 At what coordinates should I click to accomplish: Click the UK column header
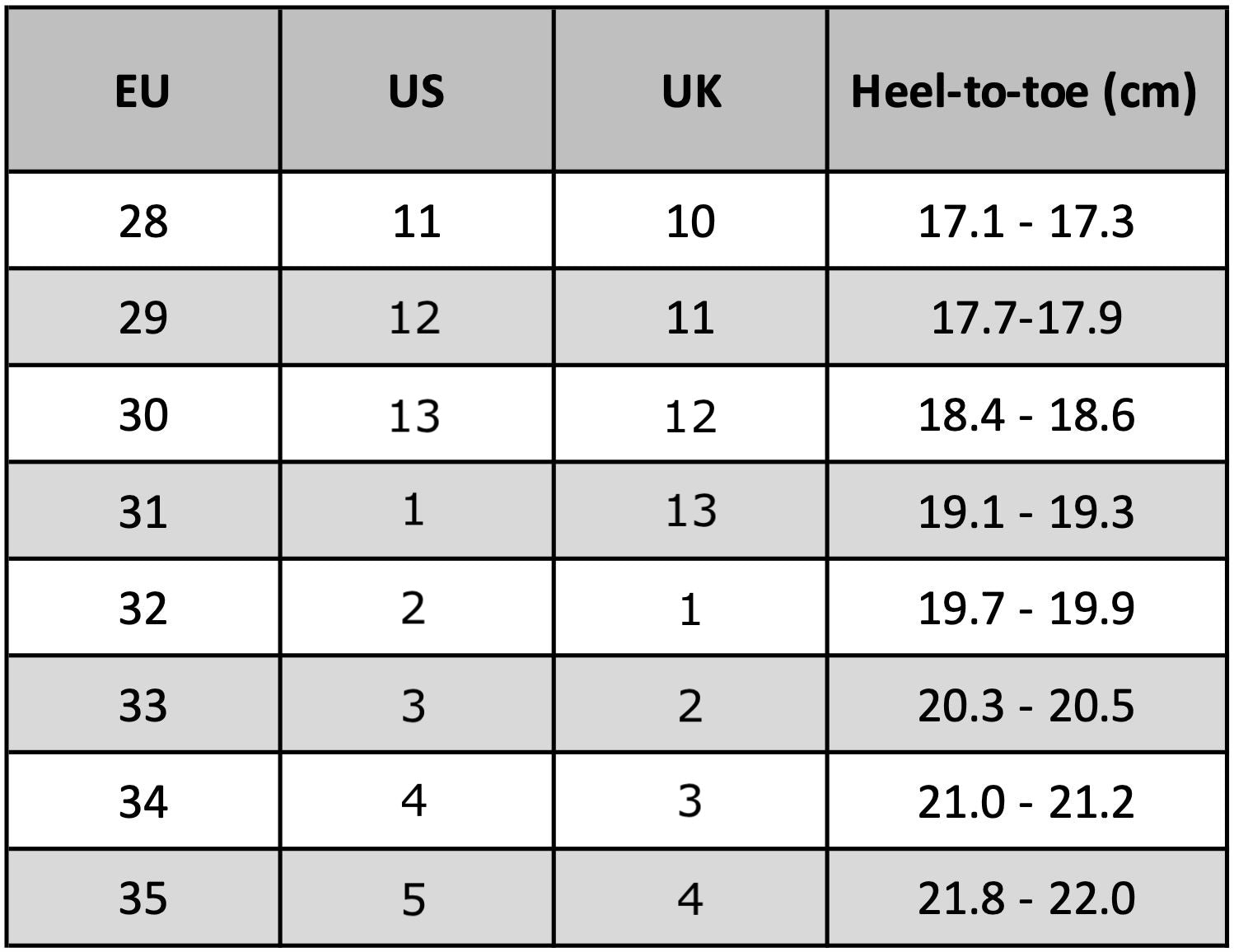[x=691, y=91]
